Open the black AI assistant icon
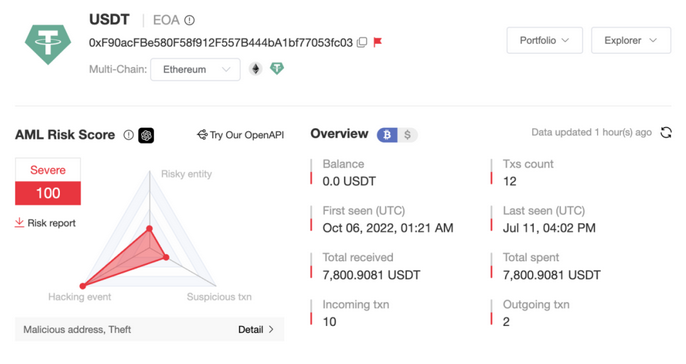This screenshot has width=686, height=364. pos(146,135)
